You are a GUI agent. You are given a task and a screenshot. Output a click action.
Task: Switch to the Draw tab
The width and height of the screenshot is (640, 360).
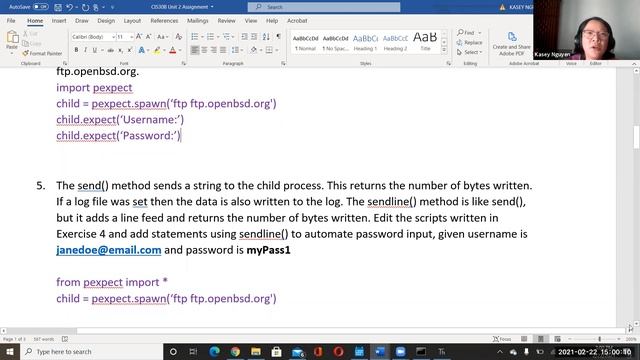(x=82, y=20)
